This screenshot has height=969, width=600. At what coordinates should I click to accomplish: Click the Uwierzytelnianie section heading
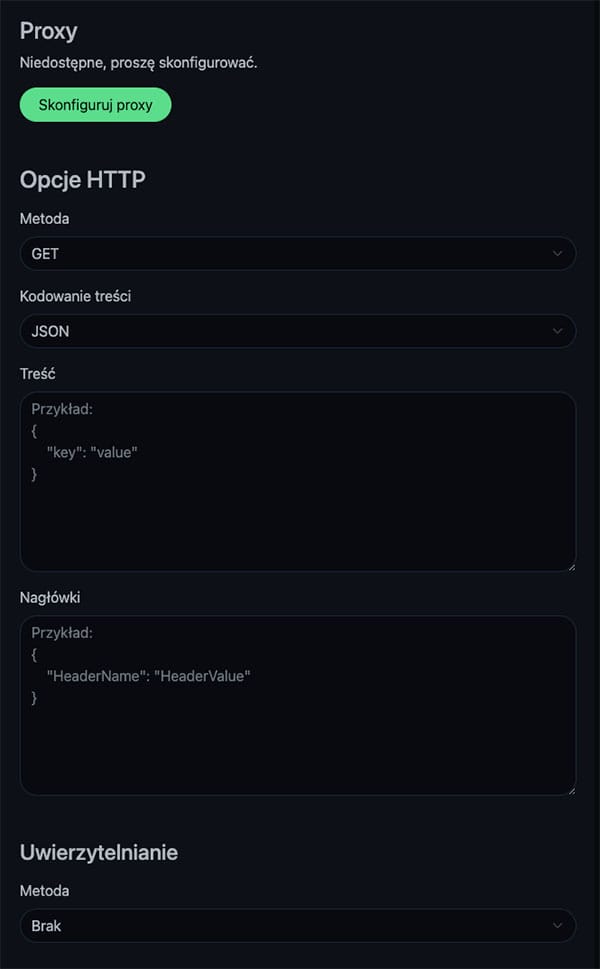point(99,852)
